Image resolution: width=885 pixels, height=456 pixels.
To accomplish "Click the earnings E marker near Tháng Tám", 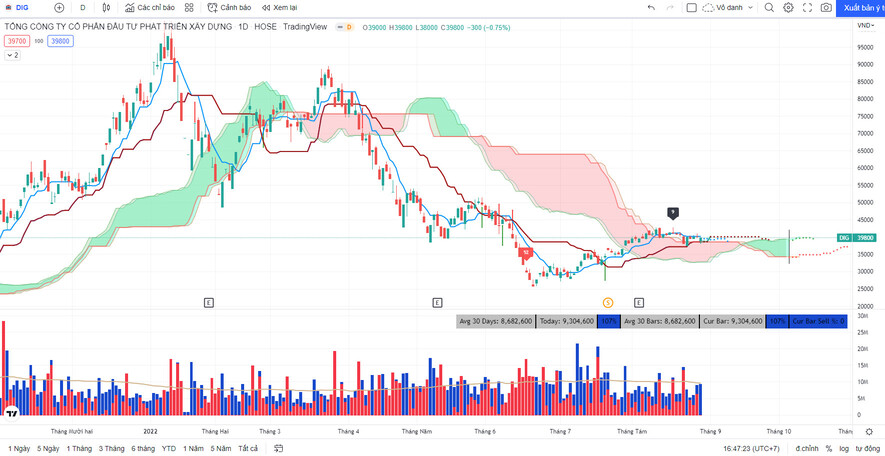I will click(x=639, y=303).
